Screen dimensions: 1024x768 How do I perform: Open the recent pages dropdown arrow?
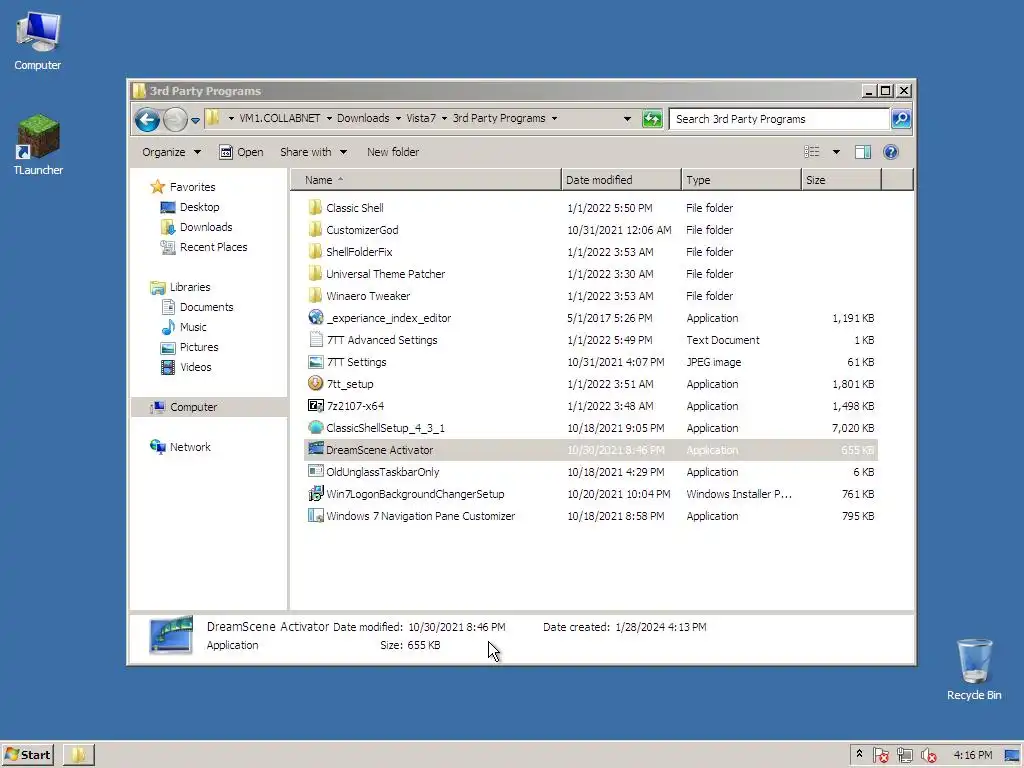click(195, 120)
